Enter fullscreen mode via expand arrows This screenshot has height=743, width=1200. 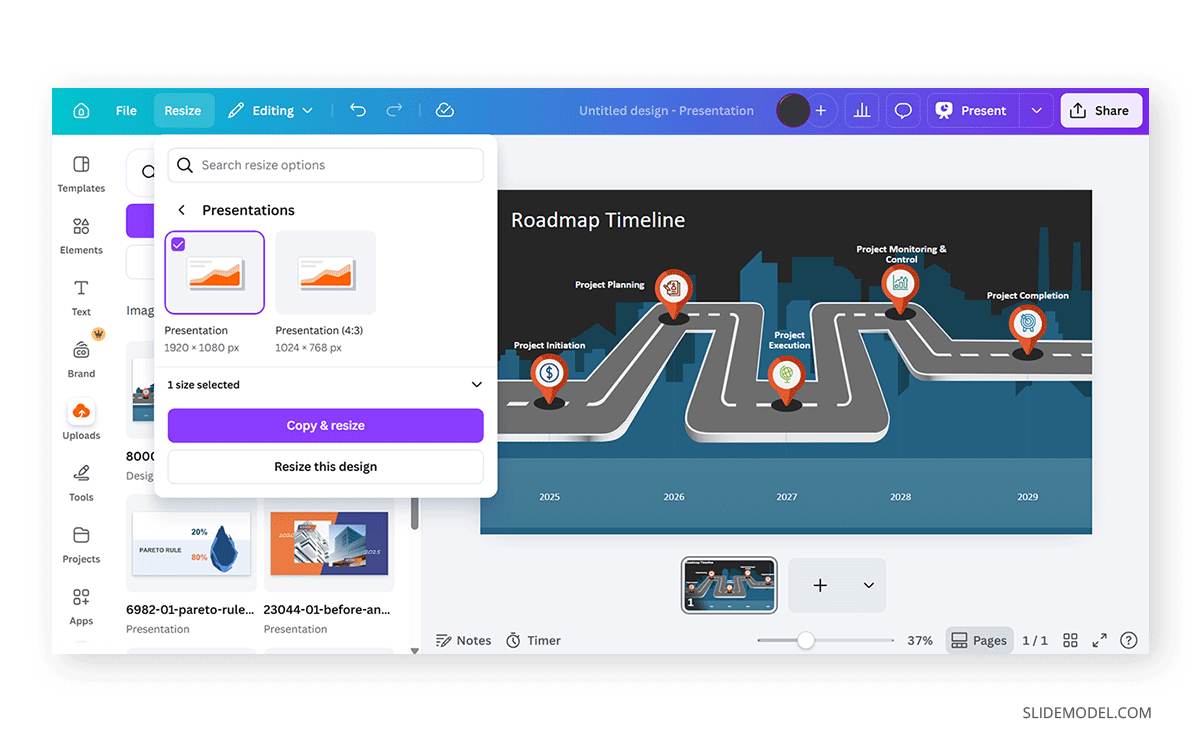tap(1099, 640)
